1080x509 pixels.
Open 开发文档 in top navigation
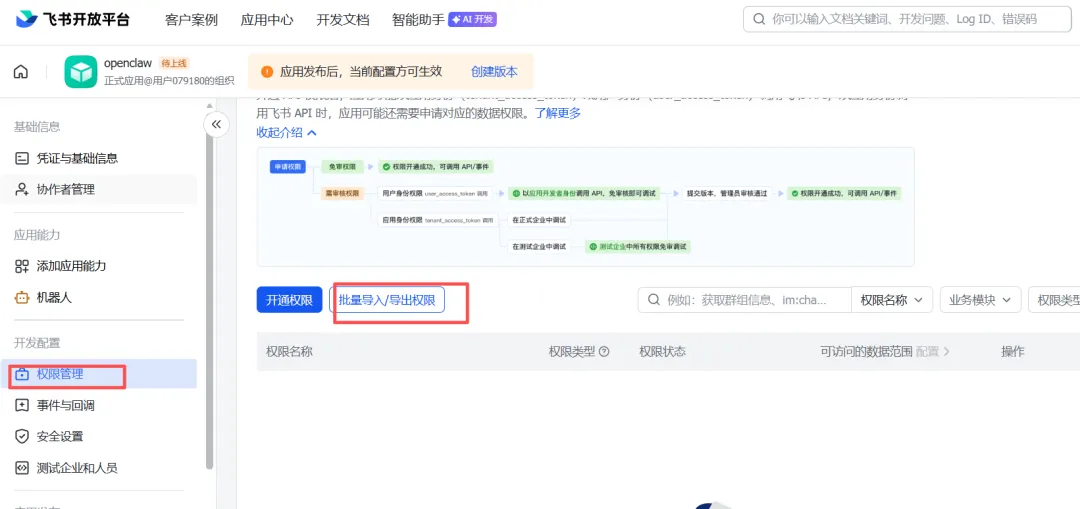[343, 20]
